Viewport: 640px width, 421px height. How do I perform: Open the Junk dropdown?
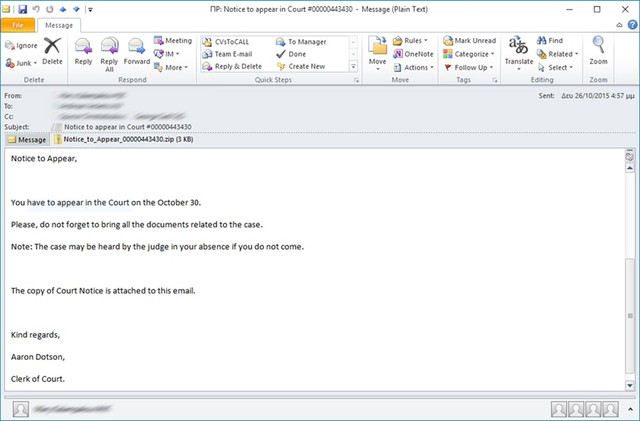(21, 63)
